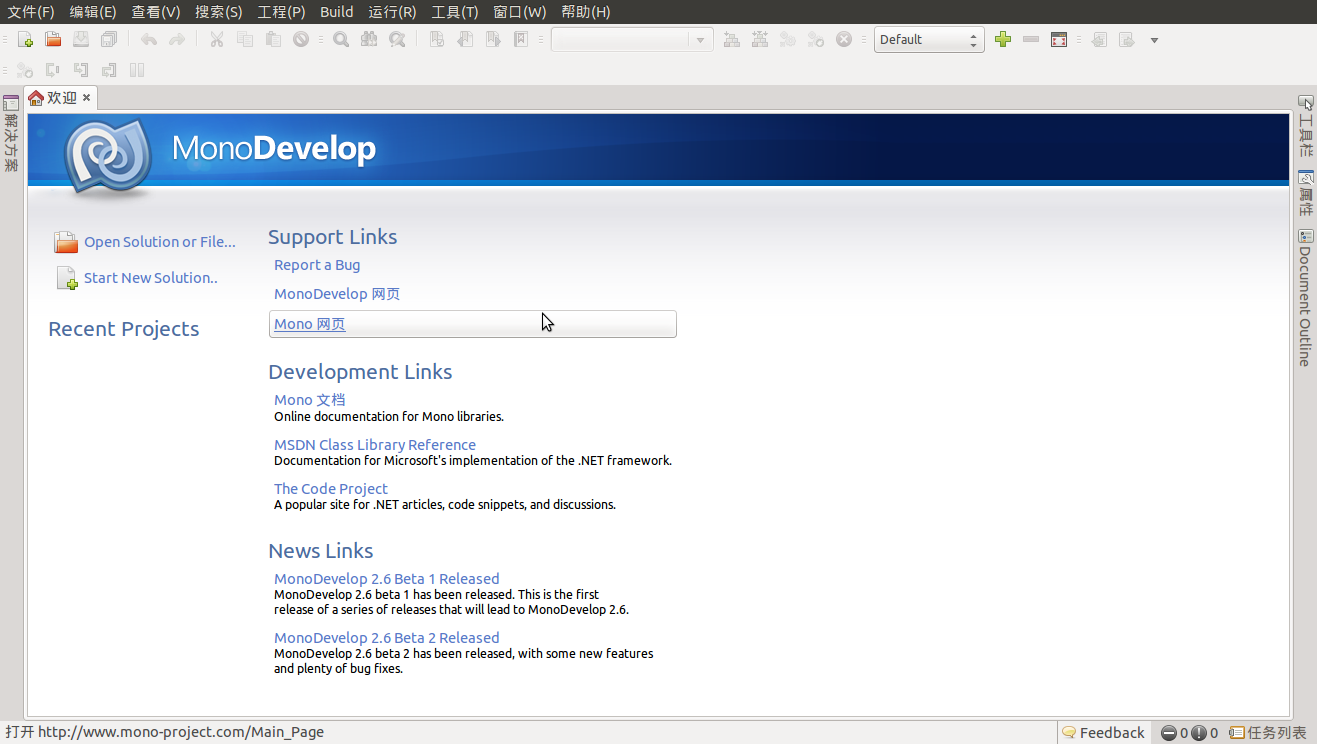This screenshot has width=1317, height=744.
Task: Click the Copy toolbar icon
Action: click(245, 40)
